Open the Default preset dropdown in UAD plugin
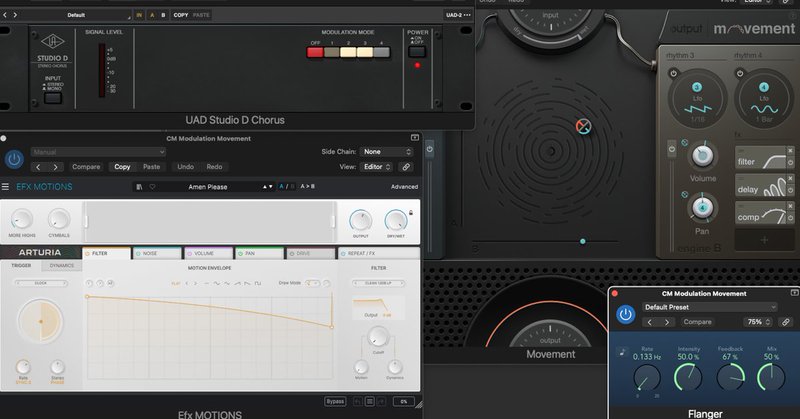This screenshot has width=800, height=419. point(77,15)
